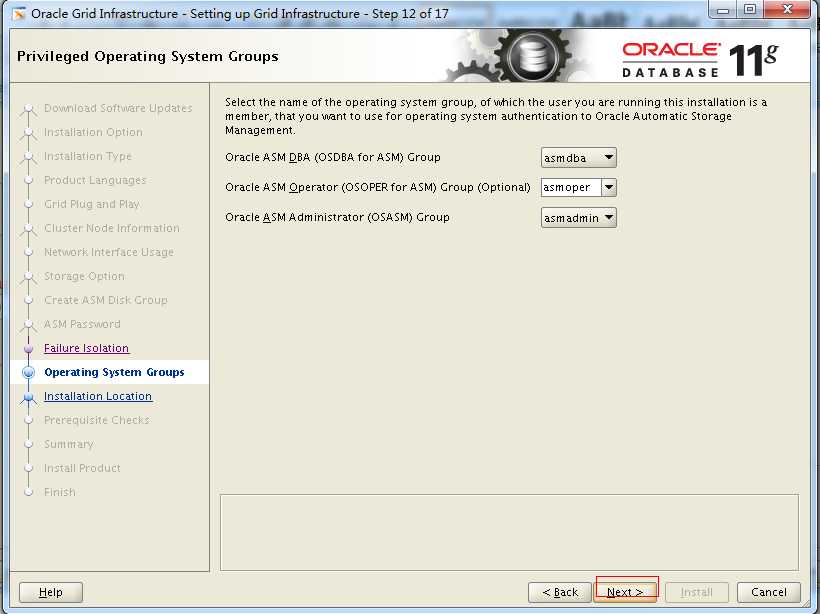Click Cluster Node Information step
Image resolution: width=820 pixels, height=614 pixels.
(x=111, y=229)
